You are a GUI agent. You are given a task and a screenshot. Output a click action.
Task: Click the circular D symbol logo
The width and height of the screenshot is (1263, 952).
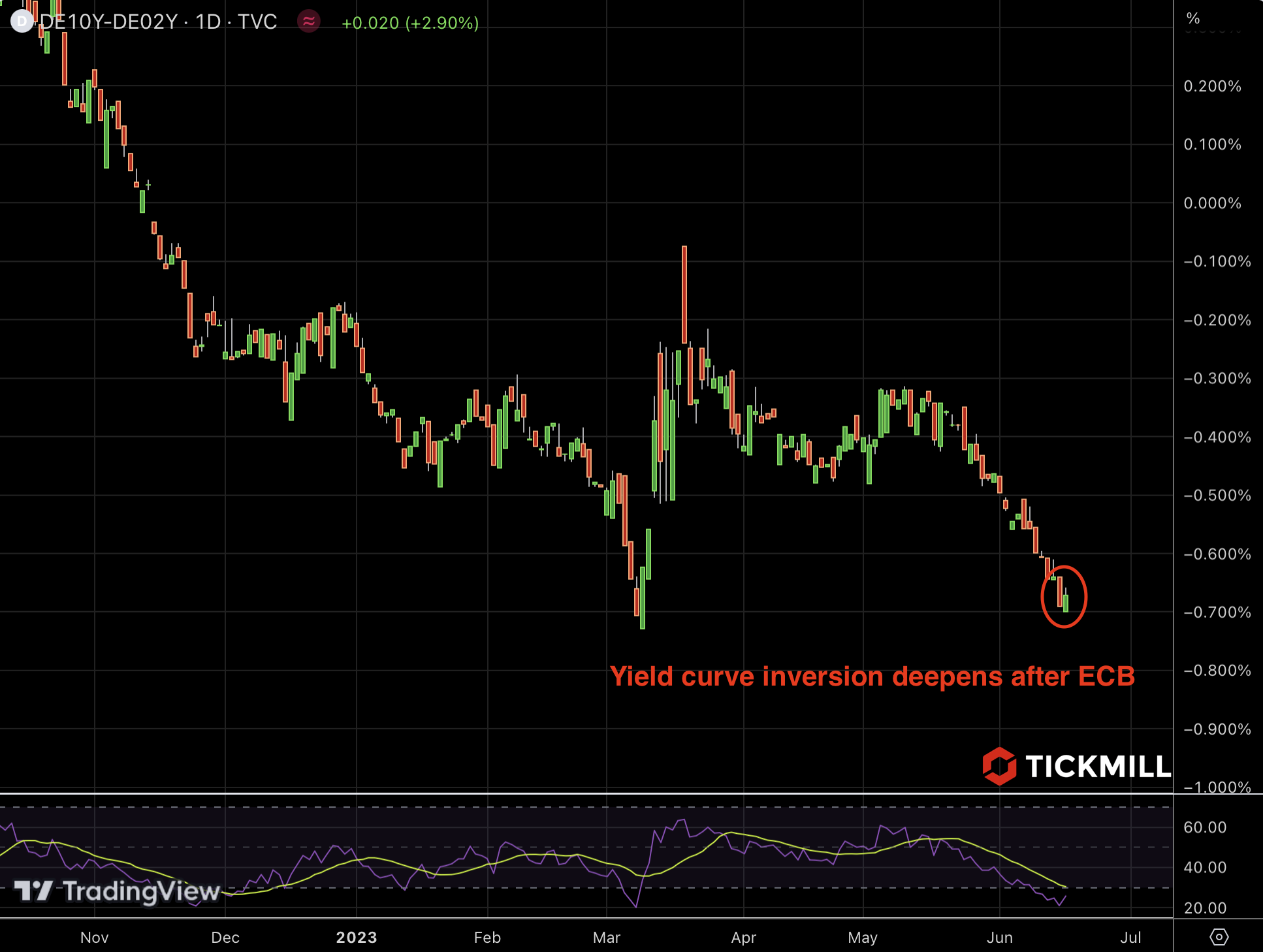[21, 22]
